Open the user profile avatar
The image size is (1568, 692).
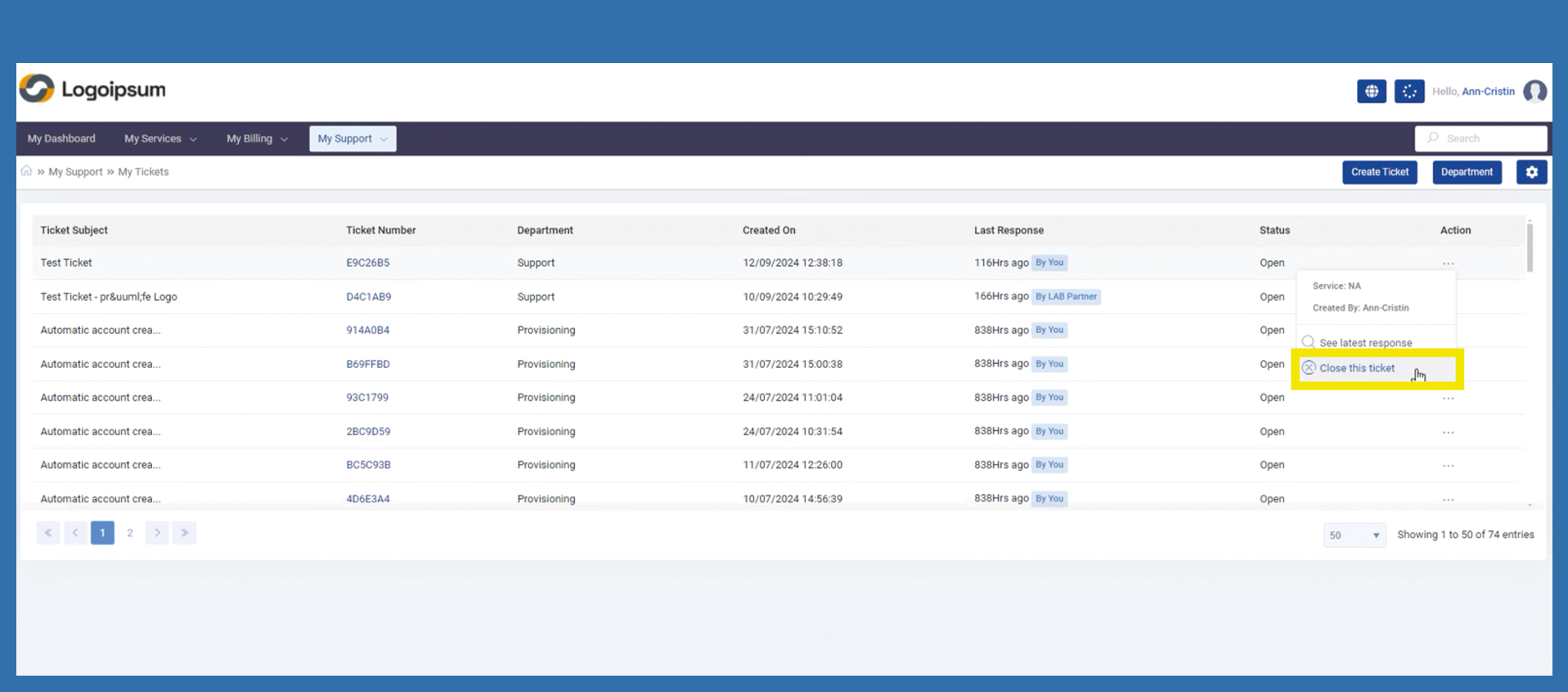pyautogui.click(x=1534, y=92)
